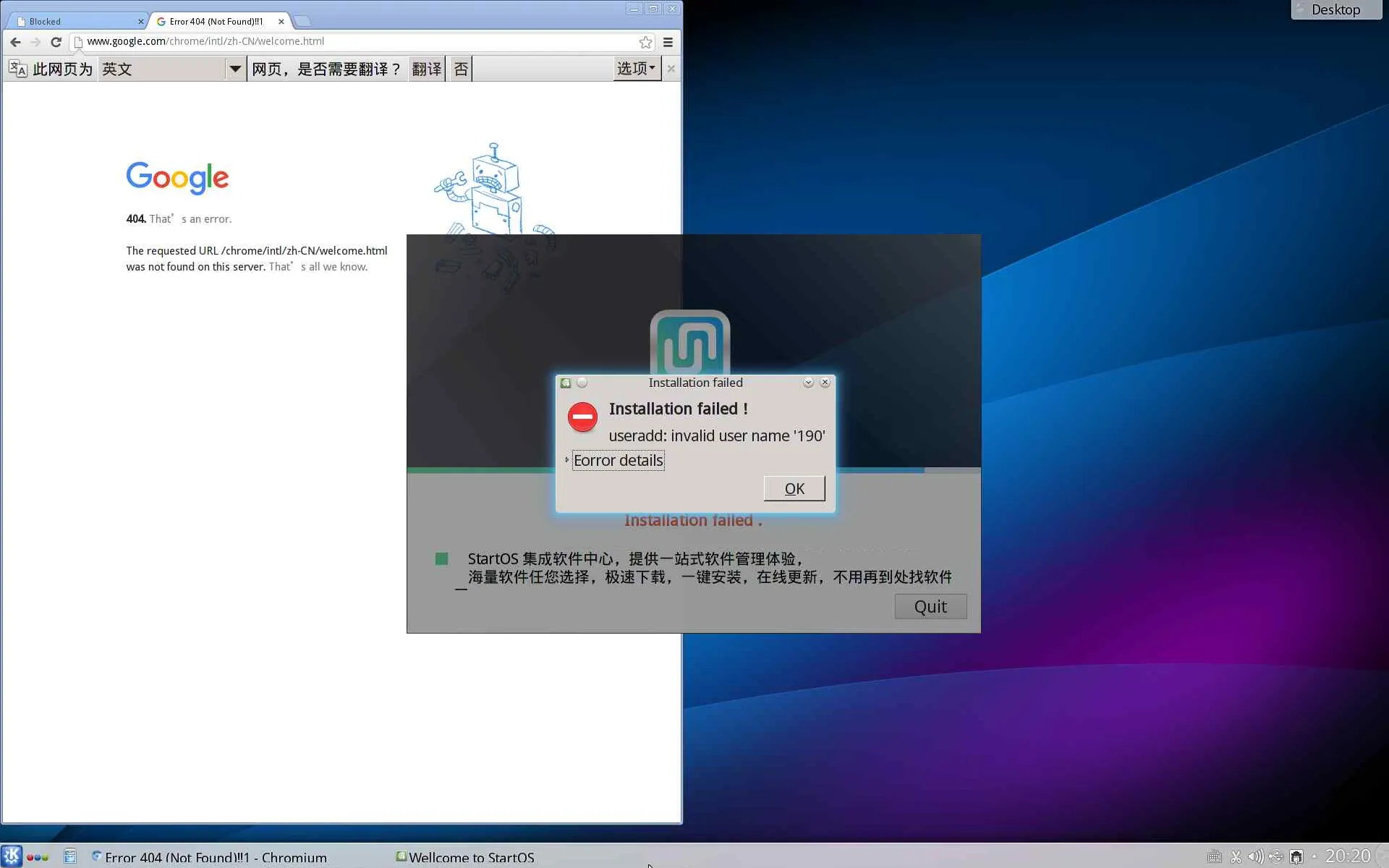Click the keyboard layout tray icon

click(x=1215, y=856)
